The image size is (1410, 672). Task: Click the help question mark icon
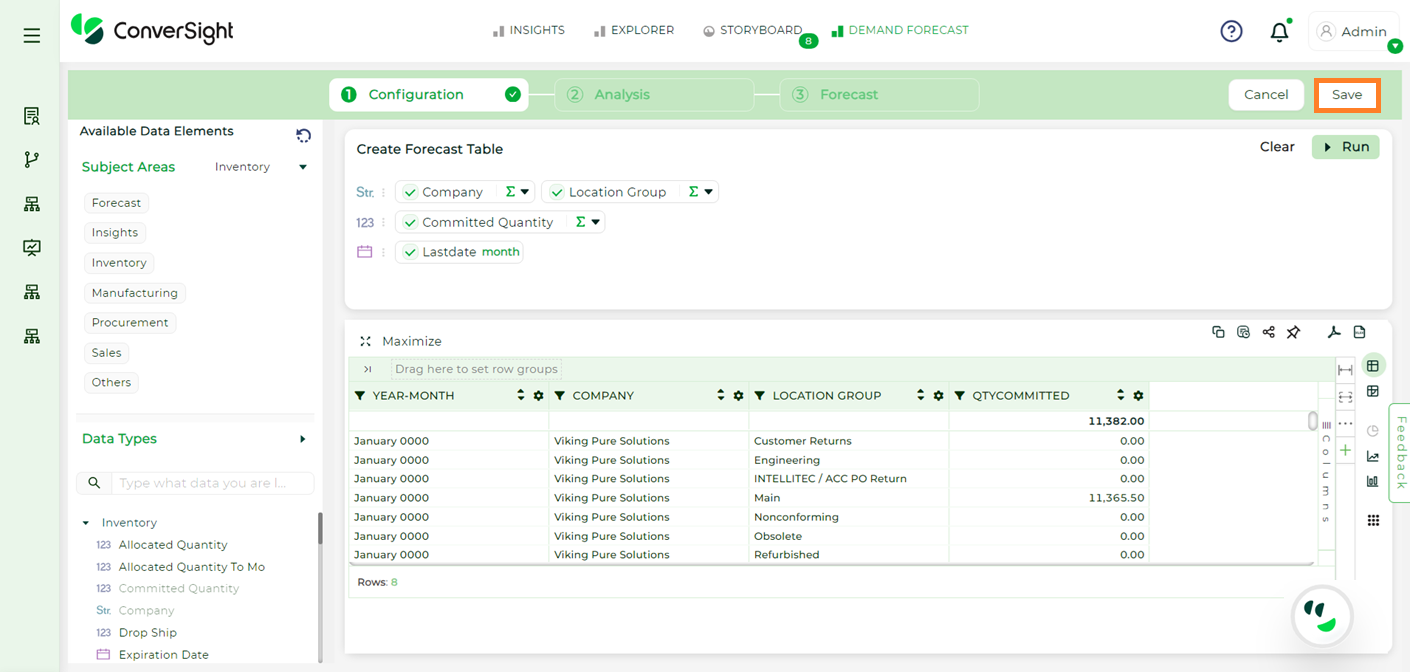pyautogui.click(x=1231, y=32)
